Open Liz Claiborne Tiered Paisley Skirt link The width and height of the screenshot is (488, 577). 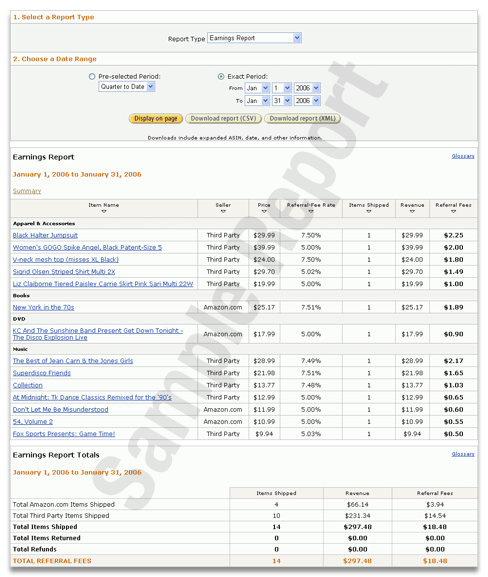pyautogui.click(x=103, y=284)
